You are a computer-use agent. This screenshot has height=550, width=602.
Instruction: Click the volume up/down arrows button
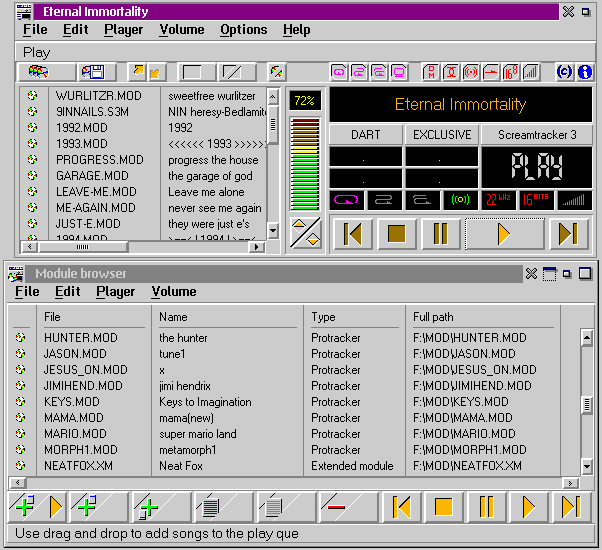pyautogui.click(x=305, y=233)
